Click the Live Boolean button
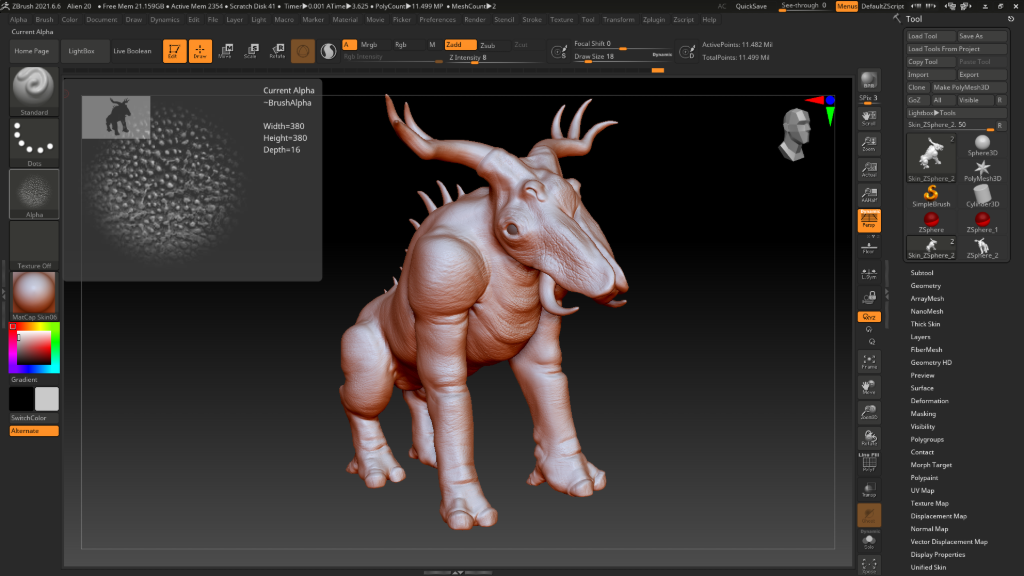The width and height of the screenshot is (1024, 576). [133, 51]
